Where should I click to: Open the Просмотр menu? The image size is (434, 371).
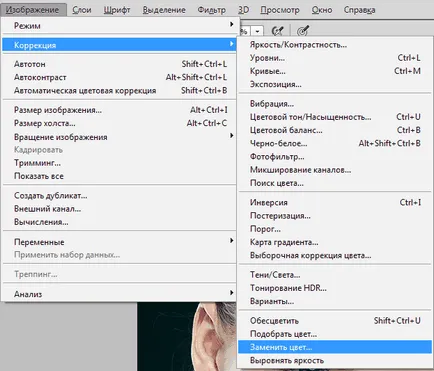coord(280,10)
